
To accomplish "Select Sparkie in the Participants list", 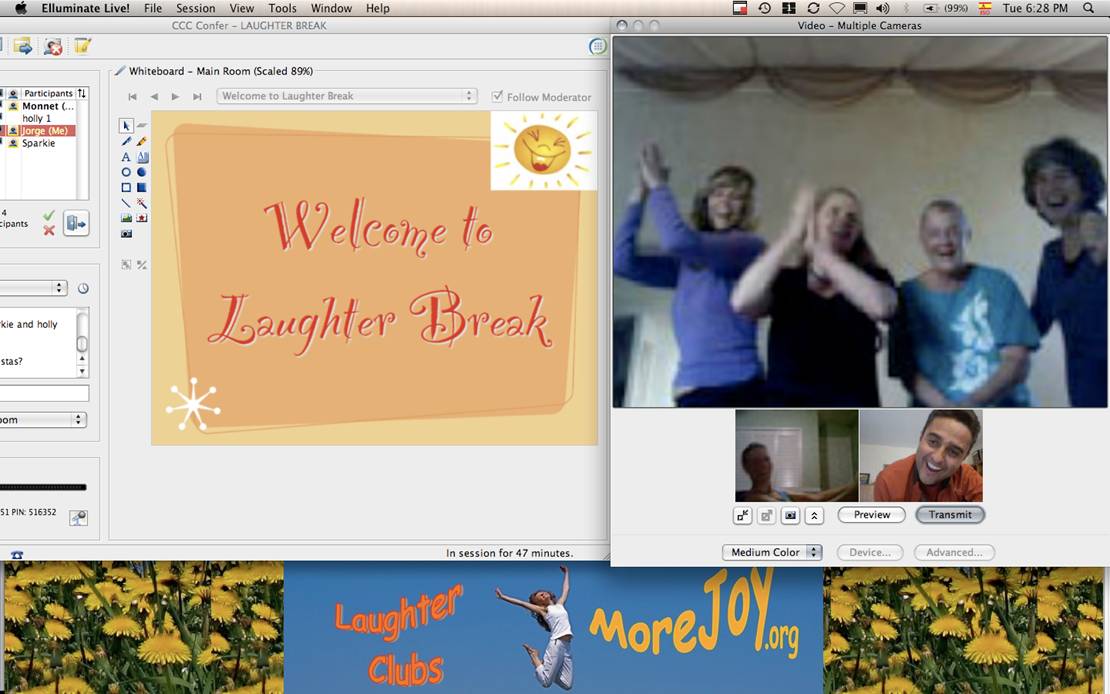I will point(40,142).
